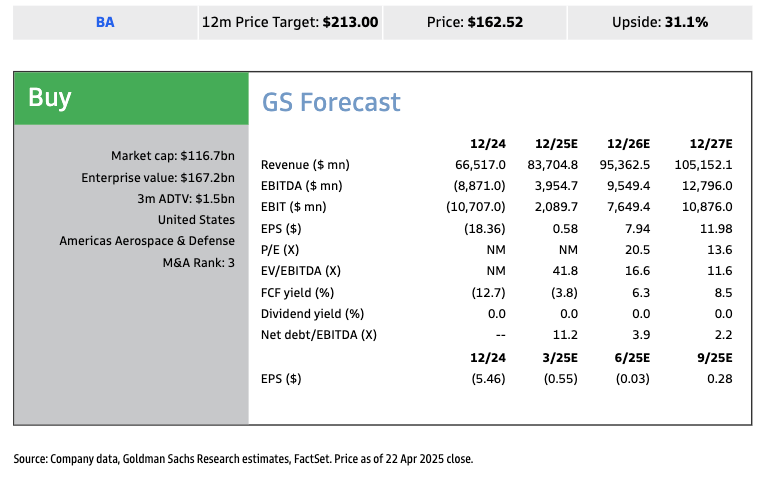Viewport: 776px width, 489px height.
Task: Click the 12/25E column header
Action: pyautogui.click(x=559, y=143)
